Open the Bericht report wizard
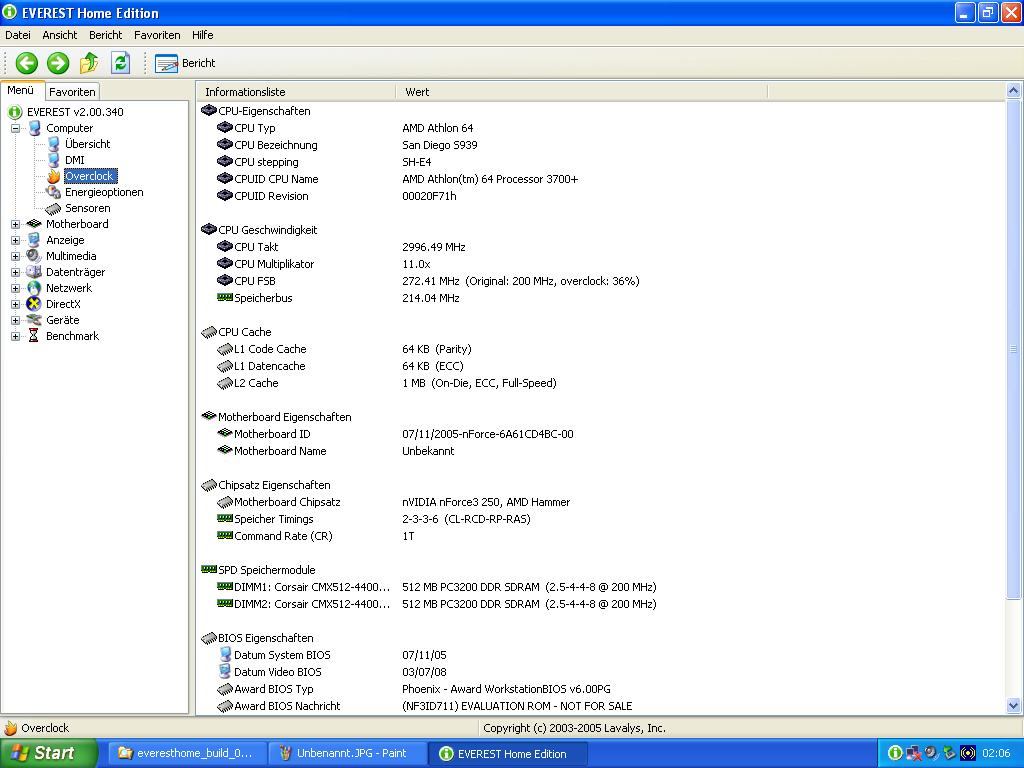This screenshot has width=1024, height=768. 185,63
